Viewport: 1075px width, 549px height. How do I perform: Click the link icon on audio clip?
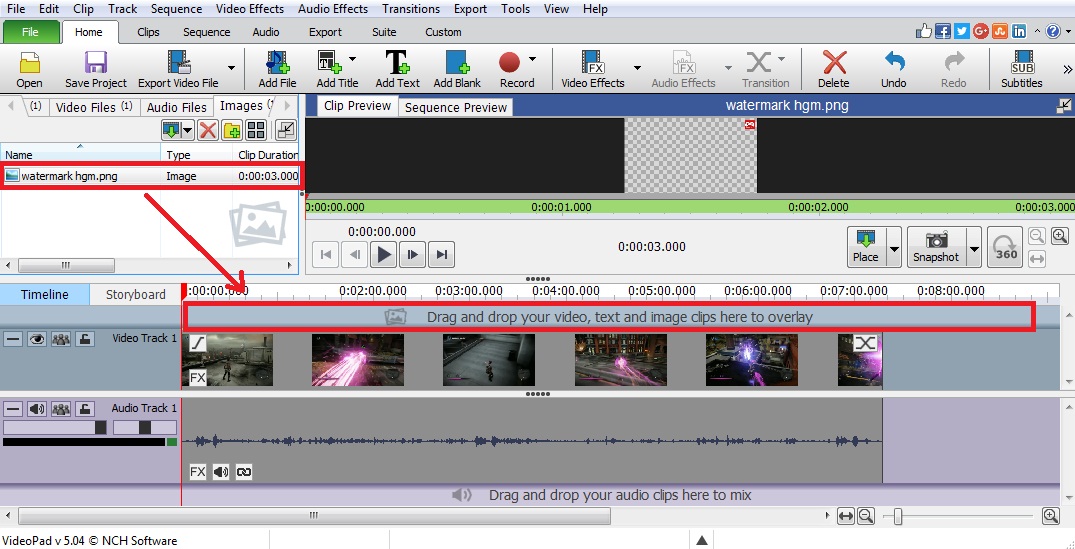click(243, 472)
